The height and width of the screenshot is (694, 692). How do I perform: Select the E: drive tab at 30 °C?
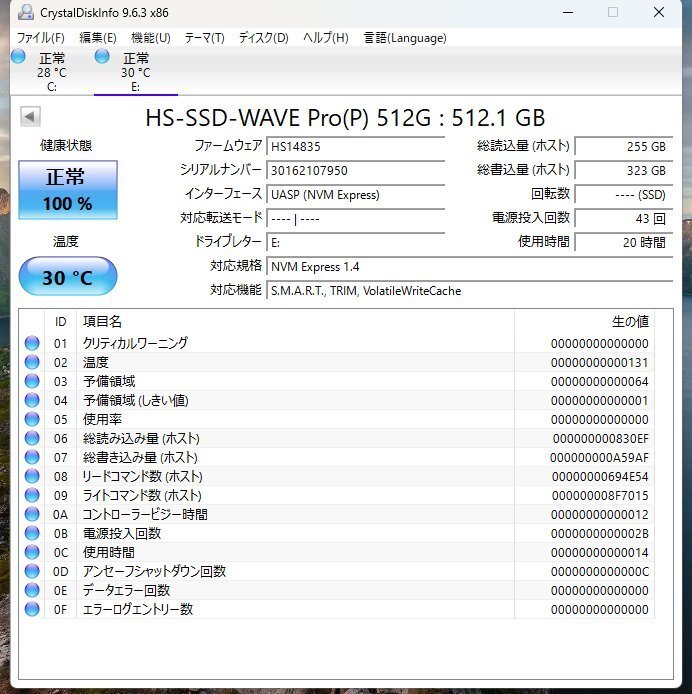pos(135,71)
